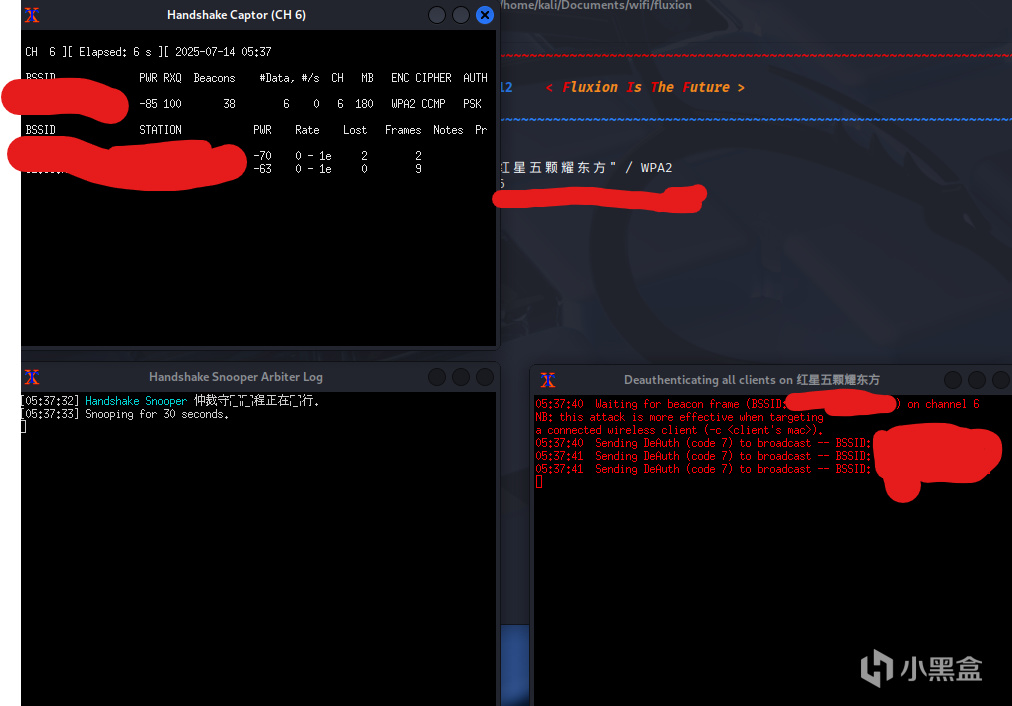Click the '180' MB value
Viewport: 1012px width, 706px height.
(364, 104)
